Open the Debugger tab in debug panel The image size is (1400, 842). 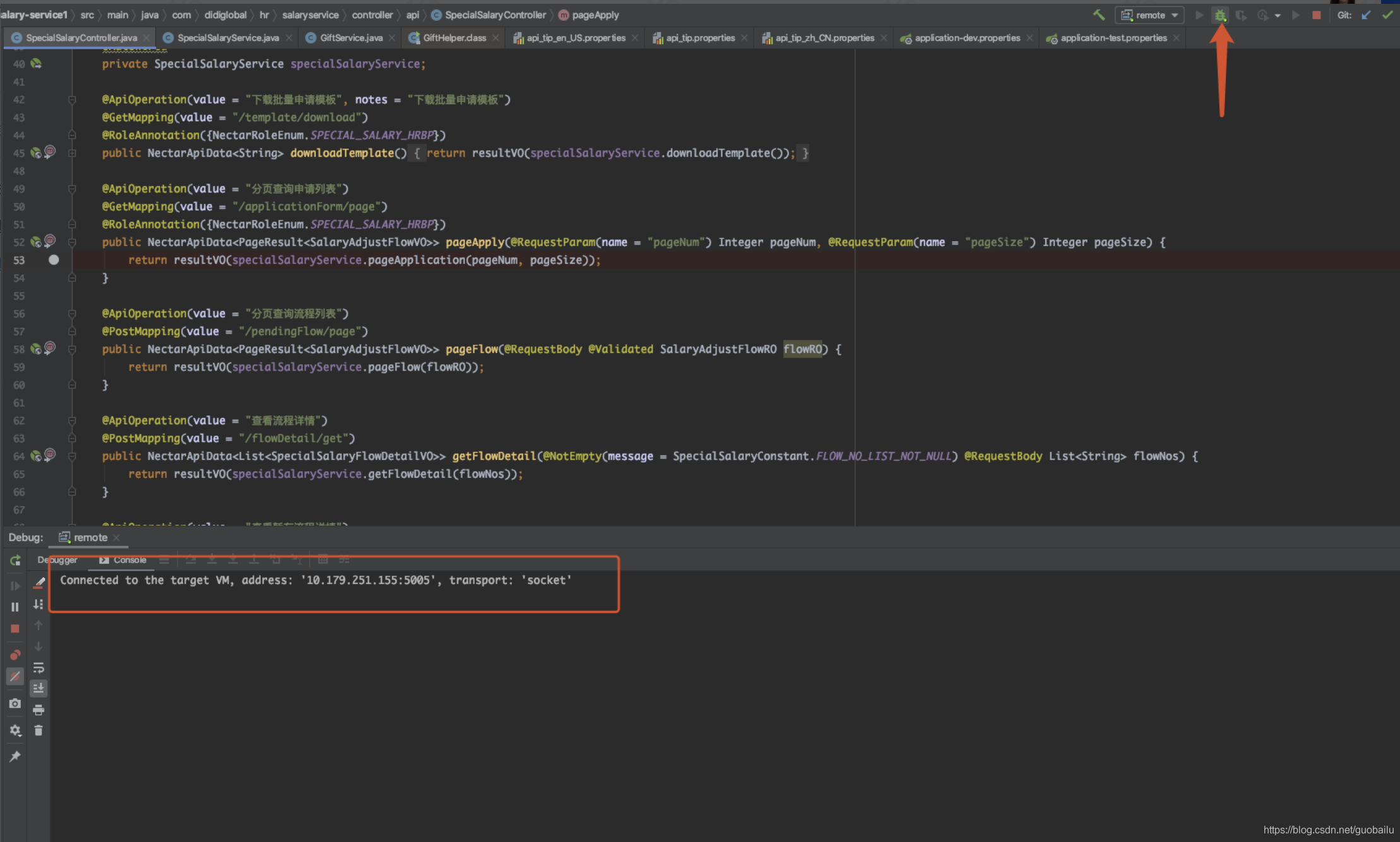pos(57,560)
